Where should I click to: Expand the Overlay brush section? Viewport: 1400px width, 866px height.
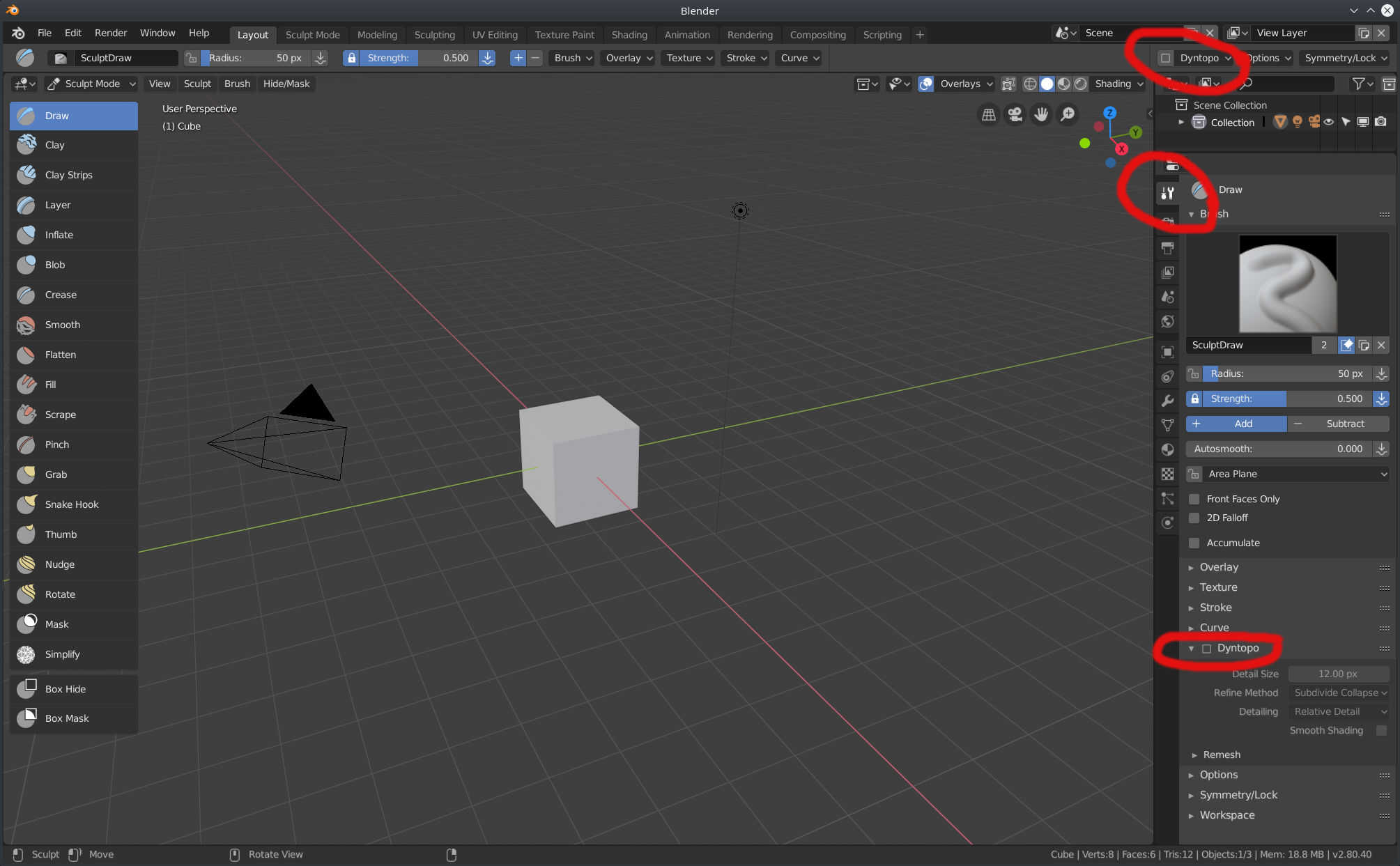coord(1218,566)
